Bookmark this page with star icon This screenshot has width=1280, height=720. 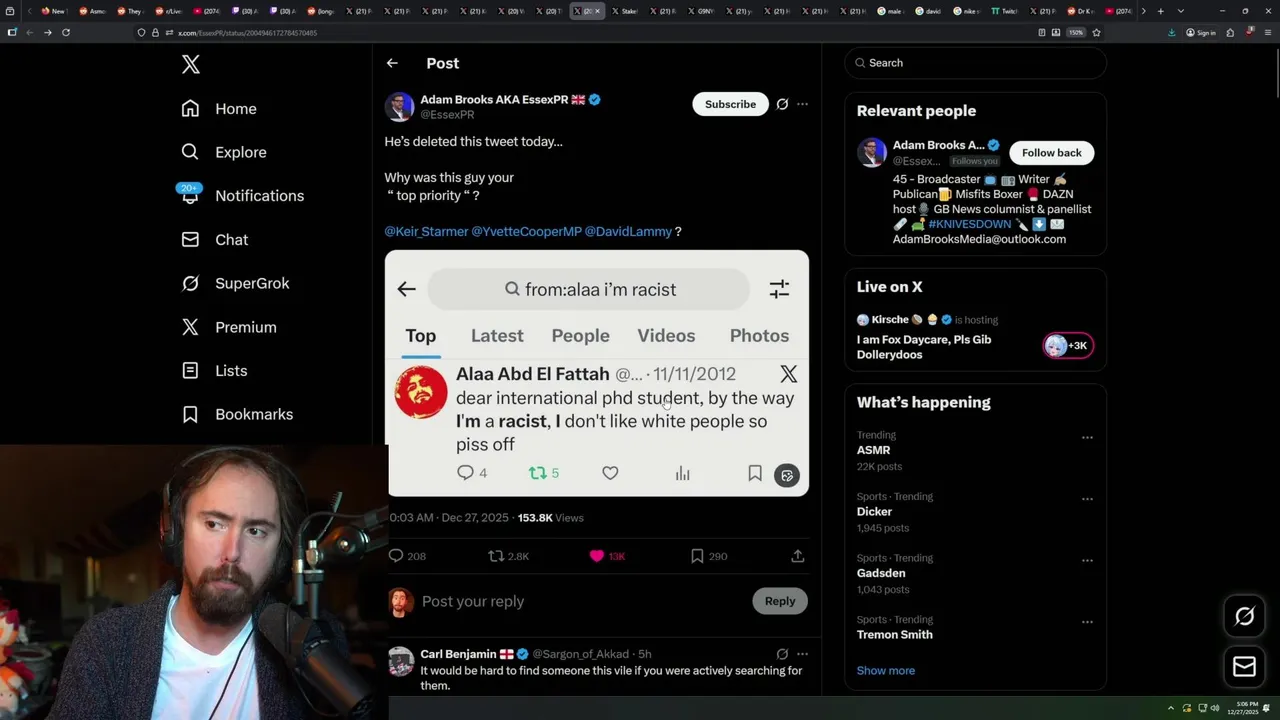[1096, 33]
